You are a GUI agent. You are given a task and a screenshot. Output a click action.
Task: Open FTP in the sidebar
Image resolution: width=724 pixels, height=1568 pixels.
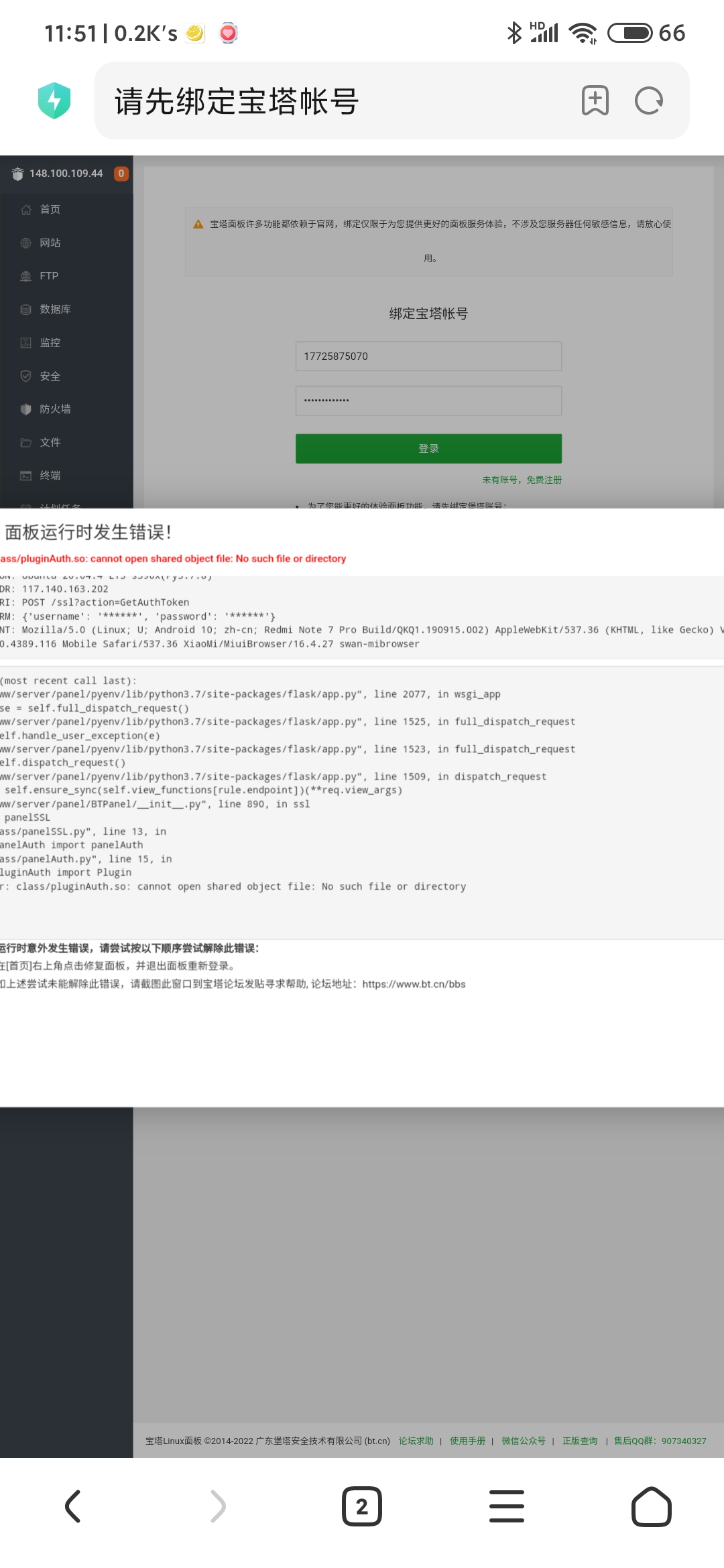coord(49,275)
